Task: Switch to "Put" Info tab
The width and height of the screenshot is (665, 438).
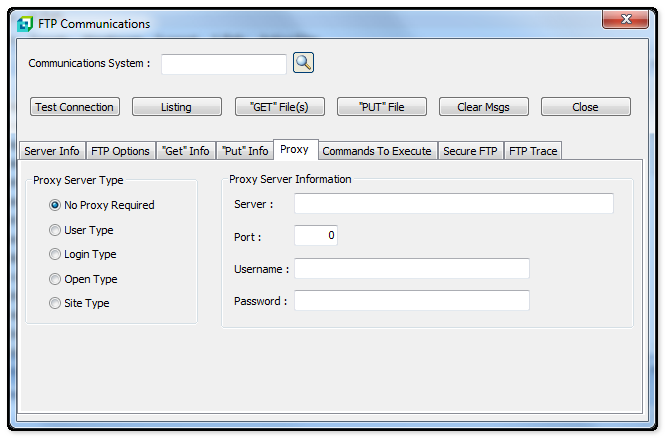Action: point(244,151)
